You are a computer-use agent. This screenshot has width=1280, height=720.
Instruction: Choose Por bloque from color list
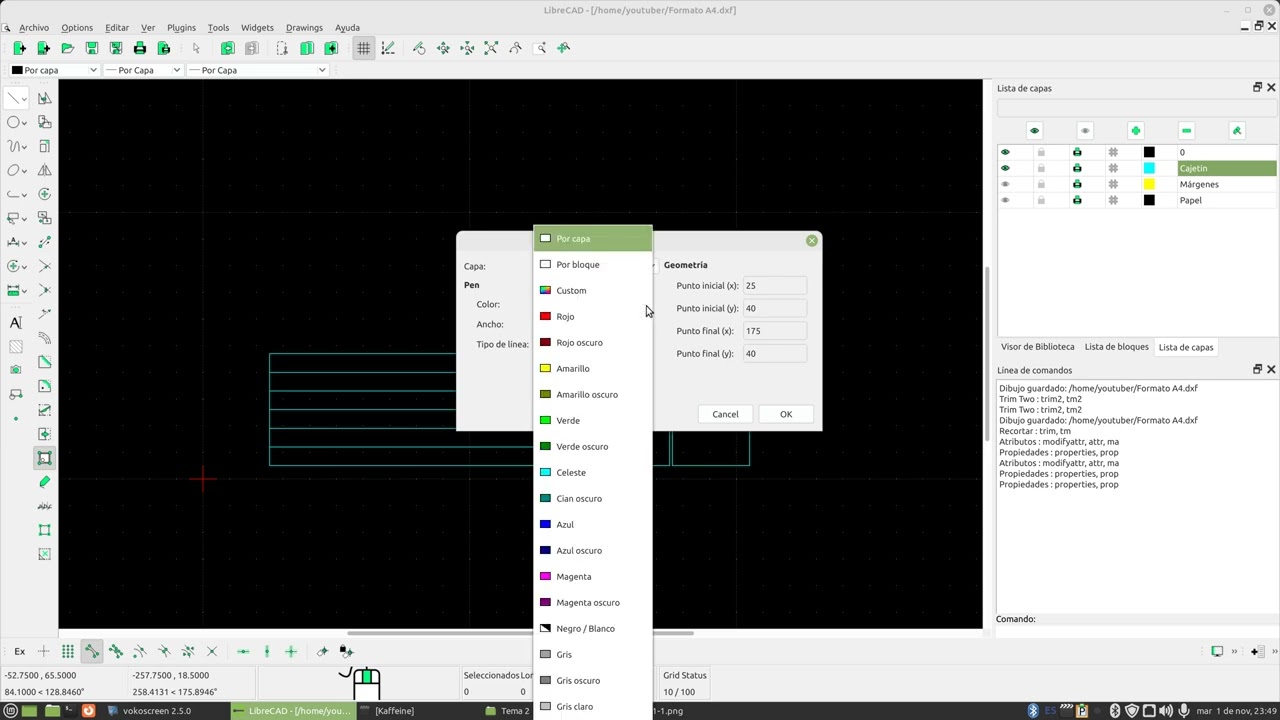593,265
